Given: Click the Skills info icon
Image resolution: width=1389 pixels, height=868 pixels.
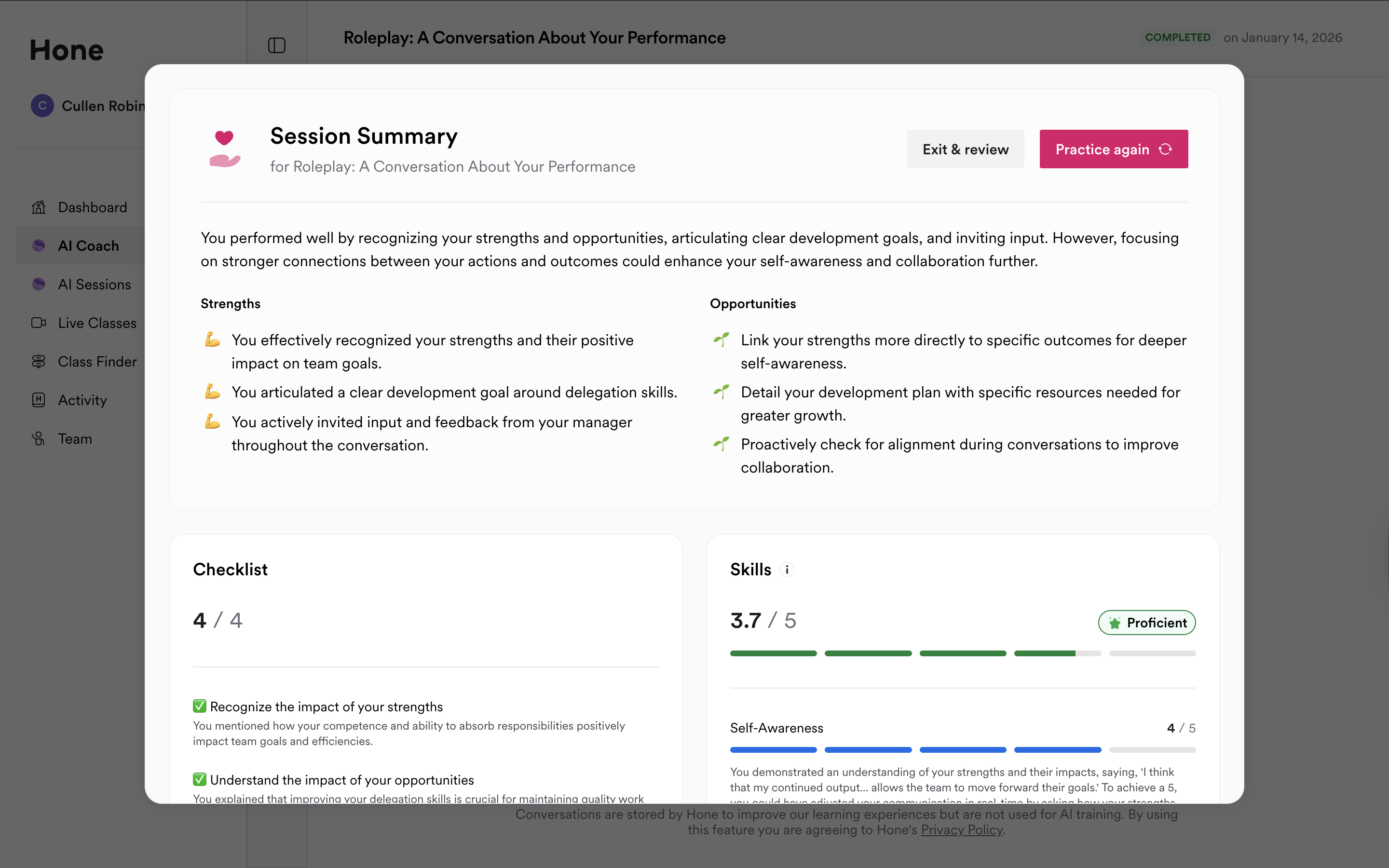Looking at the screenshot, I should (x=787, y=570).
